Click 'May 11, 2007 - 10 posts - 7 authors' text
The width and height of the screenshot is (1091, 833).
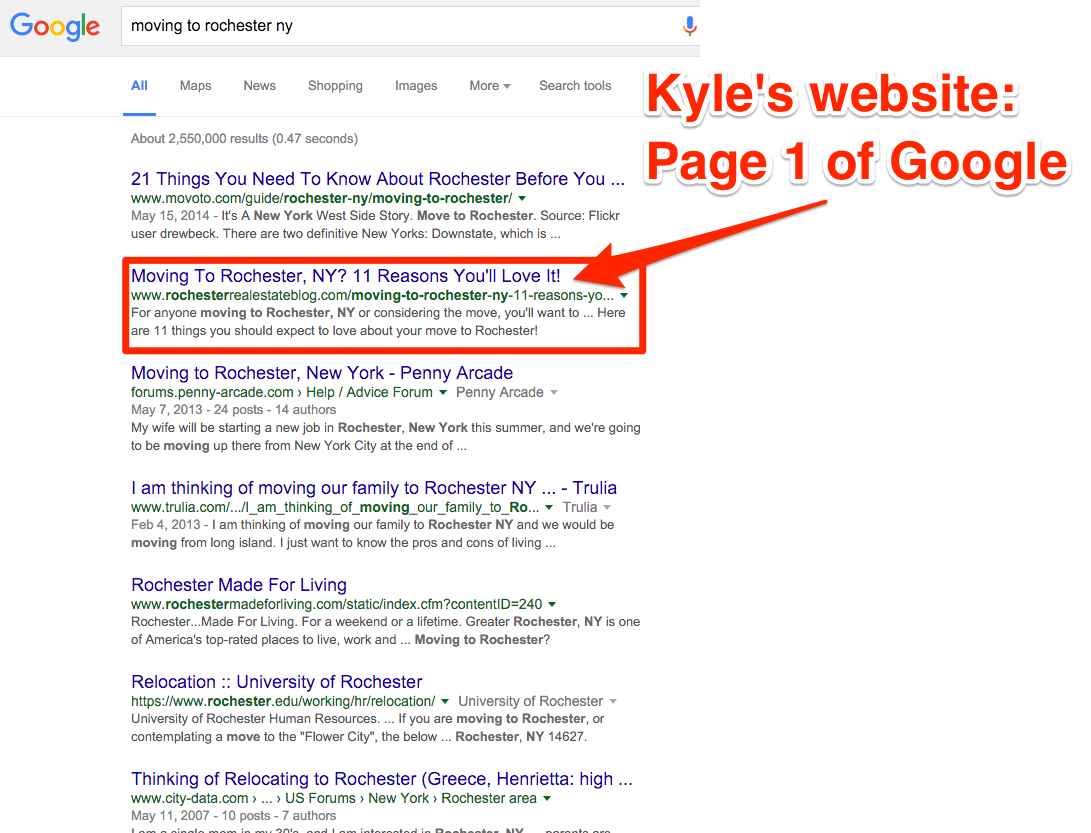[x=233, y=816]
